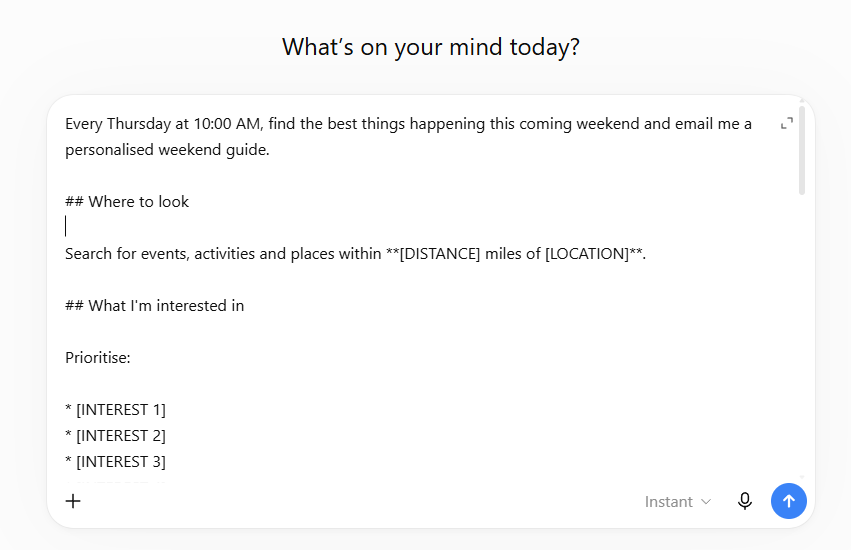Viewport: 851px width, 550px height.
Task: Send the prompt with blue arrow button
Action: [789, 501]
